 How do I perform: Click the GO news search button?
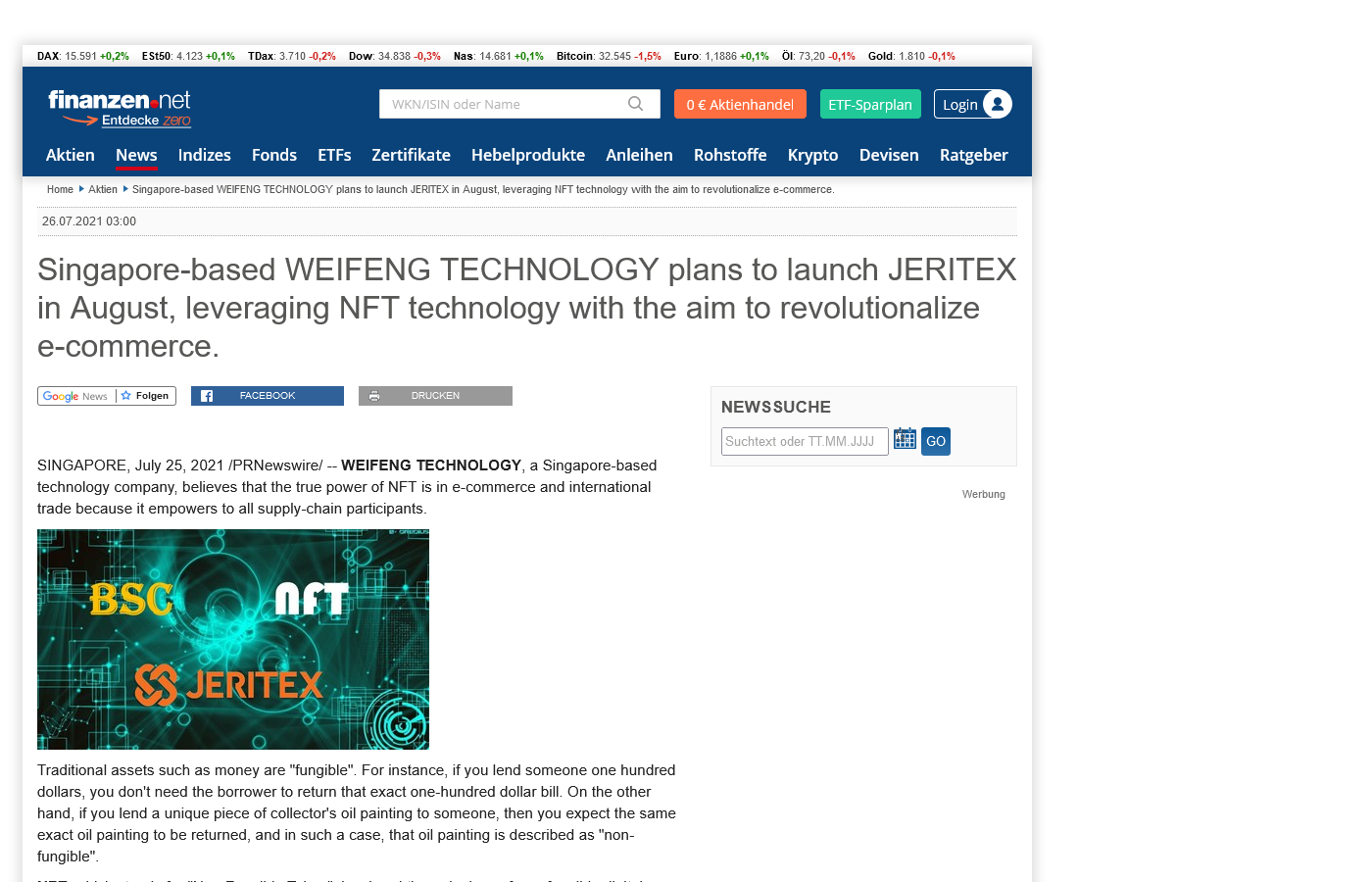click(936, 441)
